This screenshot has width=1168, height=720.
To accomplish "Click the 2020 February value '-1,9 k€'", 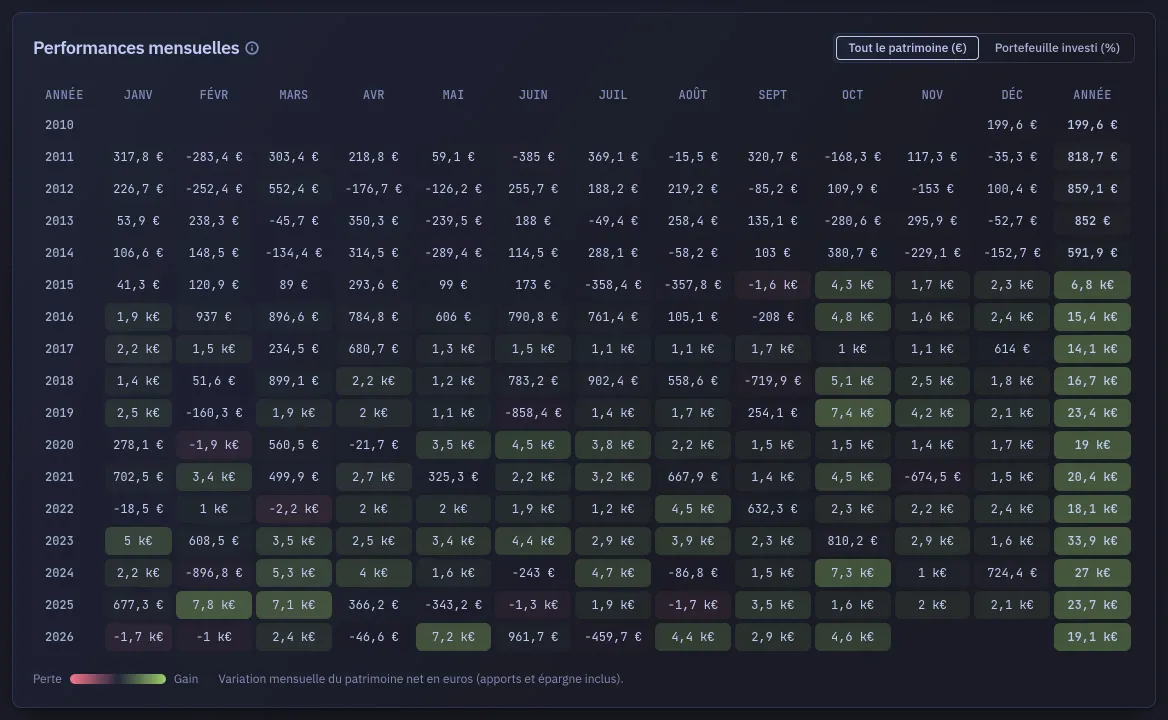I will [x=214, y=445].
